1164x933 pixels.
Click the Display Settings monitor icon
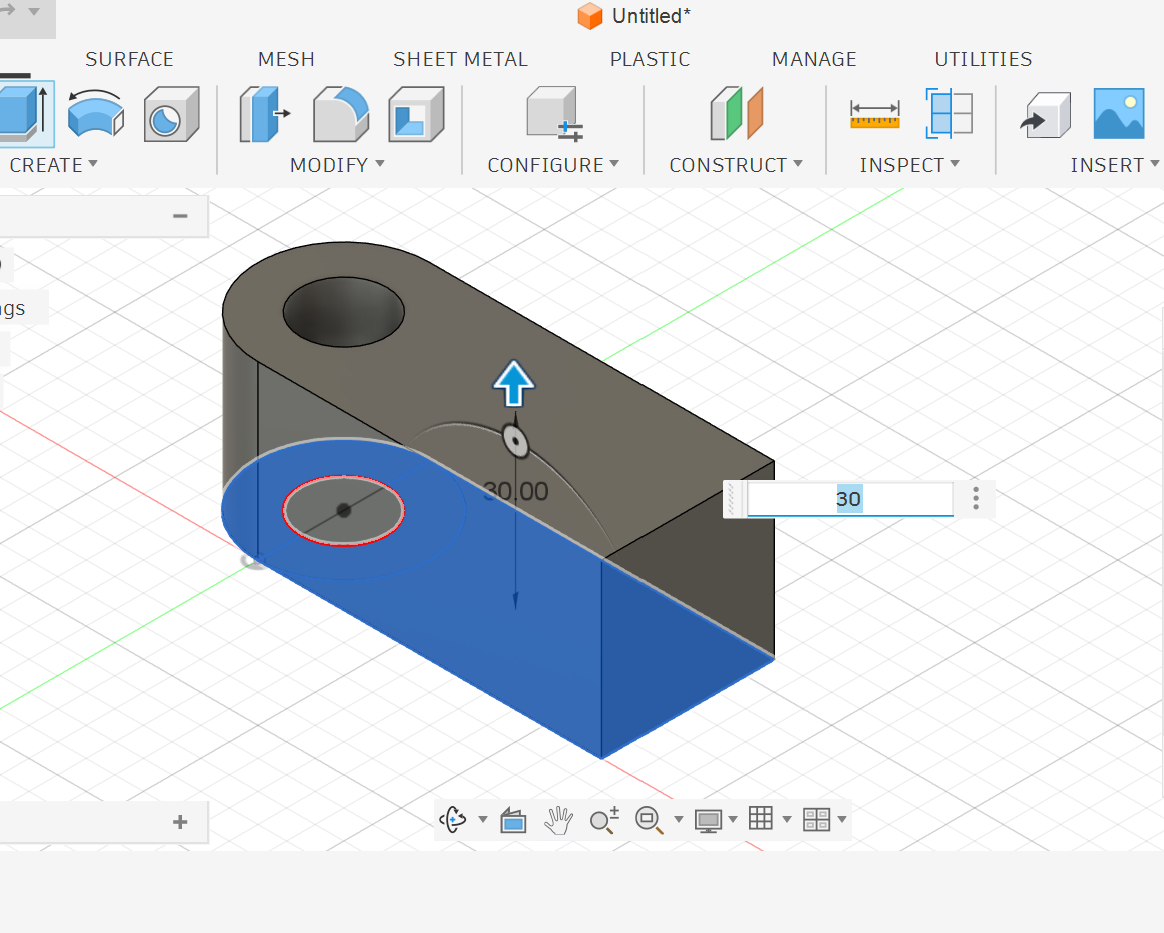point(708,820)
